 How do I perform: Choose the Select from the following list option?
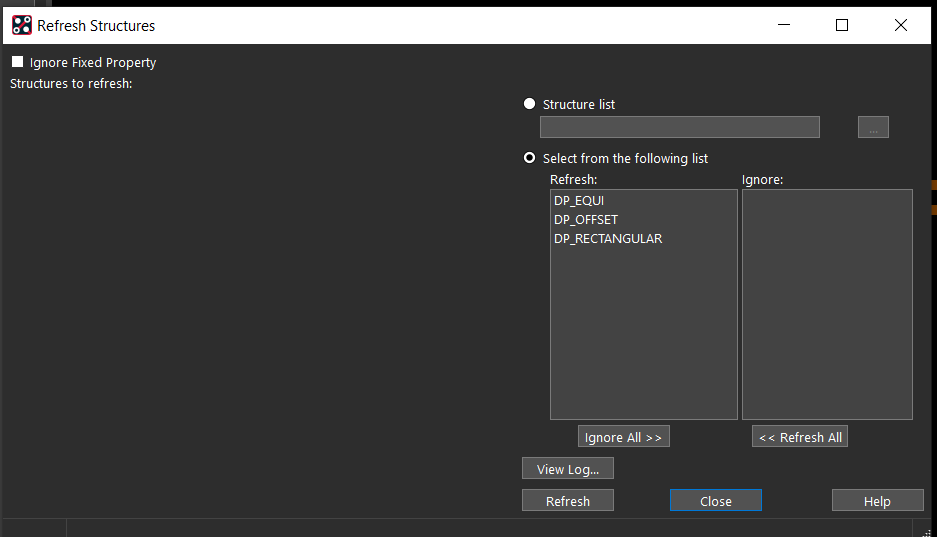pyautogui.click(x=530, y=158)
